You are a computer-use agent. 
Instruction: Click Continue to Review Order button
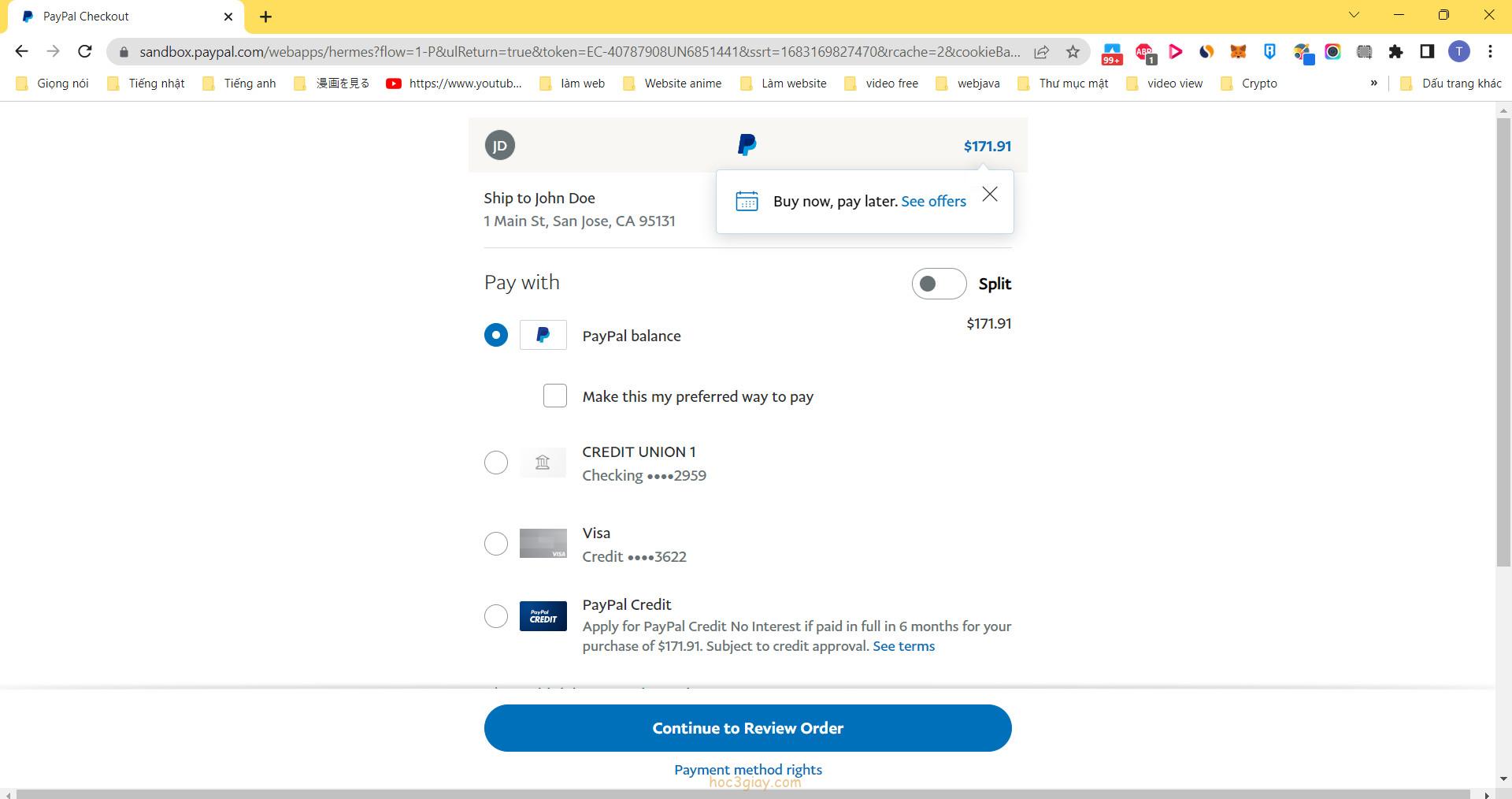(x=747, y=728)
